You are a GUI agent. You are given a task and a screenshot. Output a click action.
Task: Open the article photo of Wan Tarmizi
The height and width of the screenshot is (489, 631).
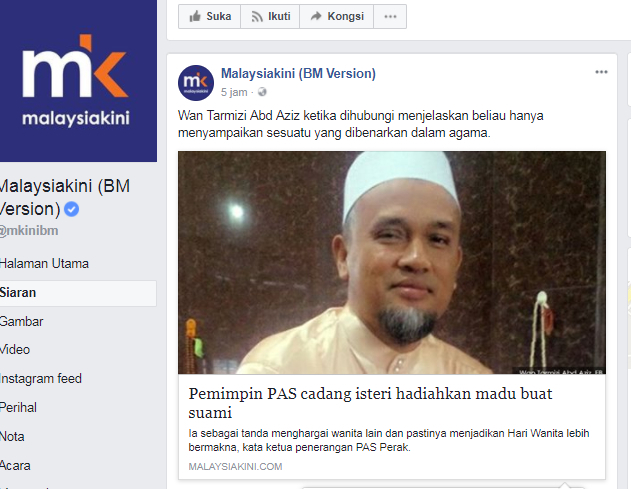[392, 263]
